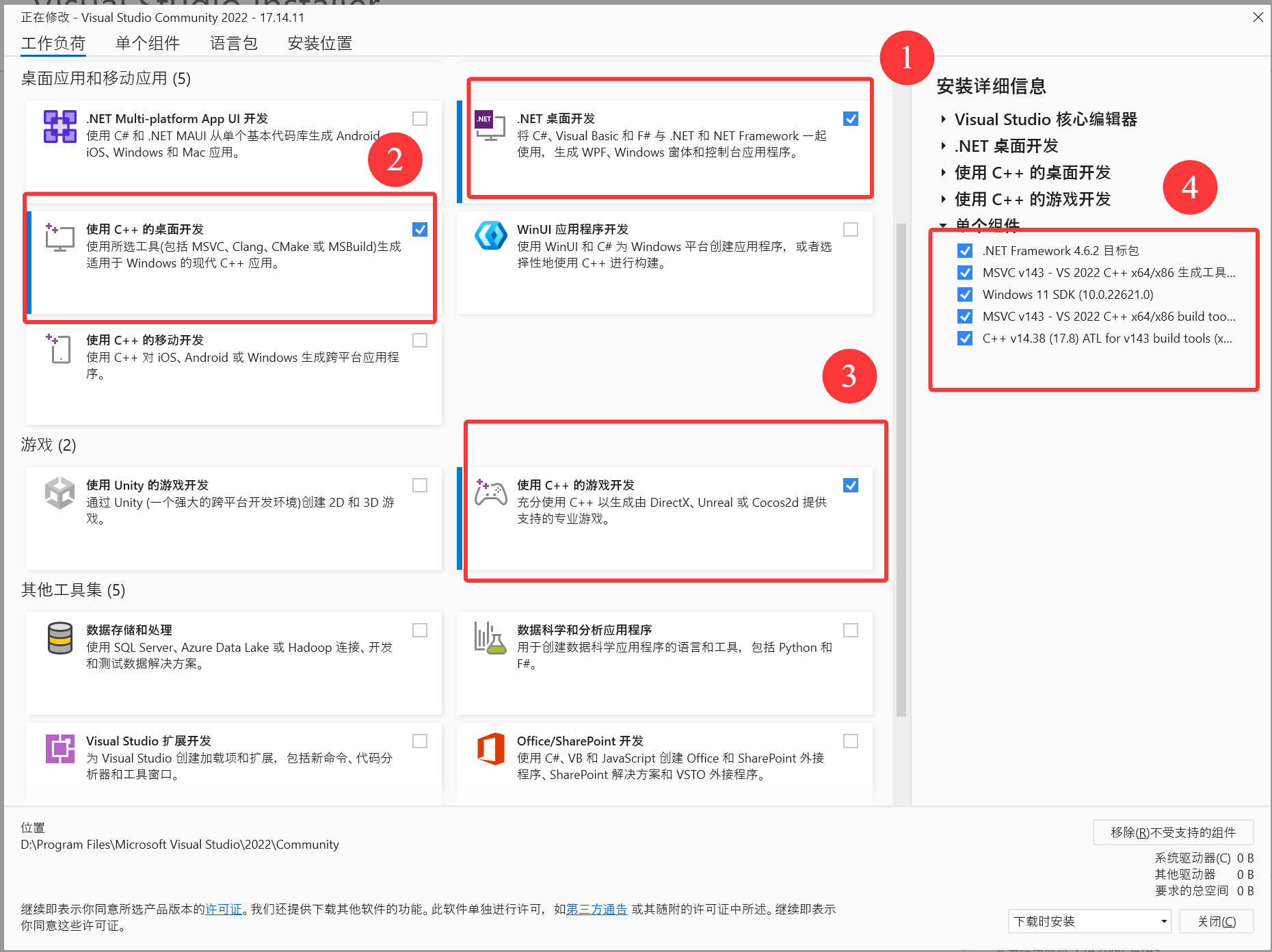Click the .NET MAUI workload icon

point(60,127)
